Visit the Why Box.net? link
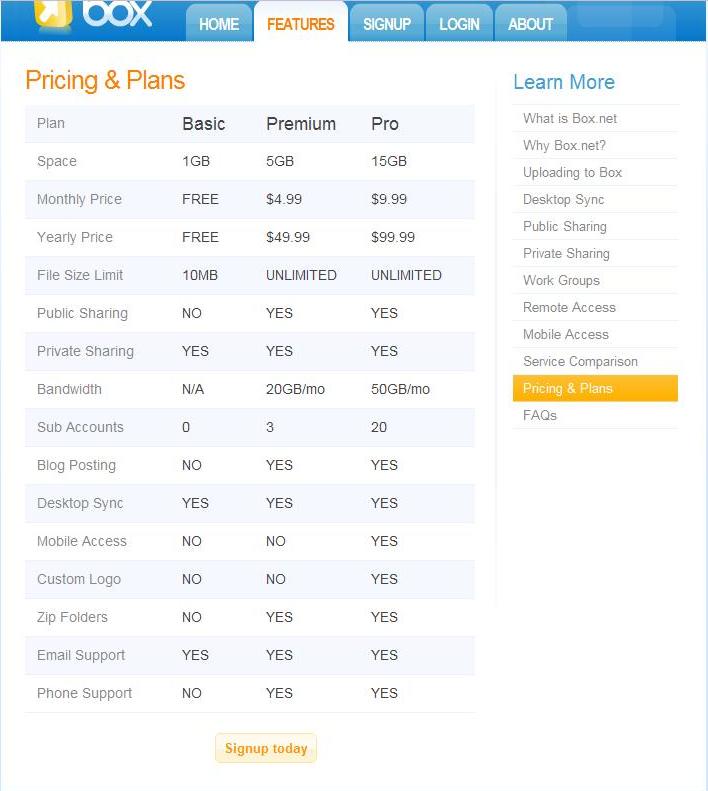 564,145
